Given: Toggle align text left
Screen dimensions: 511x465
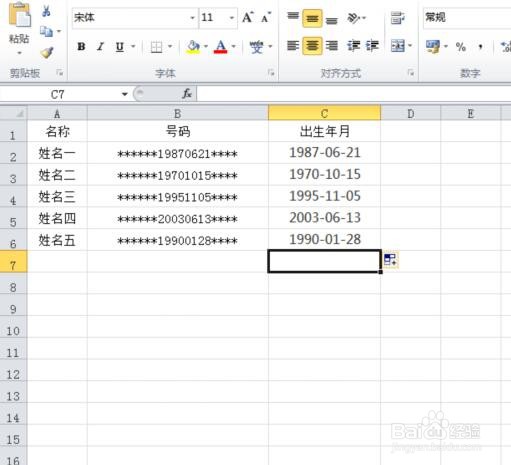Looking at the screenshot, I should tap(293, 45).
